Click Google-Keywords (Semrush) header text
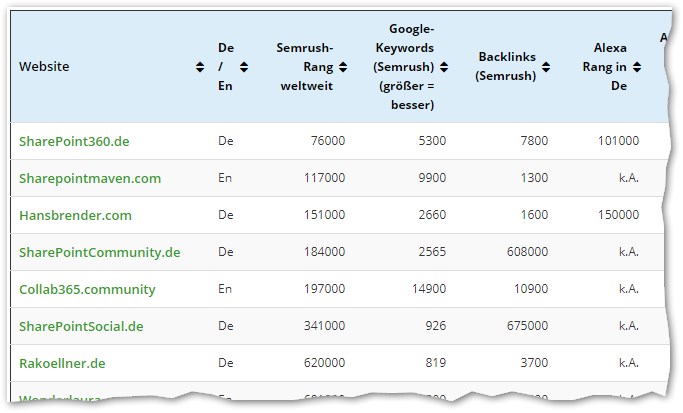This screenshot has width=683, height=413. [x=404, y=67]
